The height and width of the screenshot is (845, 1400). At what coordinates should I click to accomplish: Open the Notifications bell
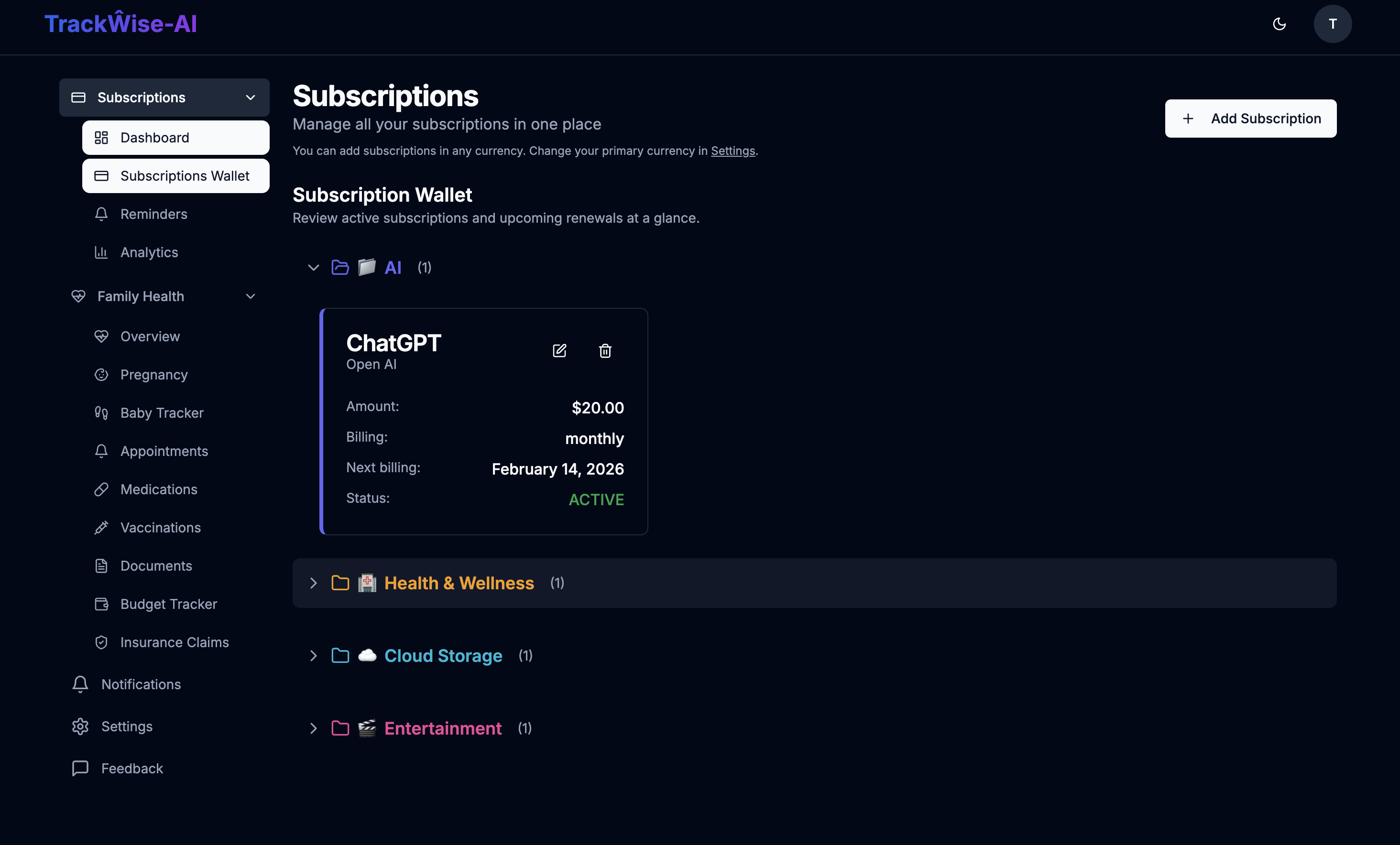coord(80,684)
